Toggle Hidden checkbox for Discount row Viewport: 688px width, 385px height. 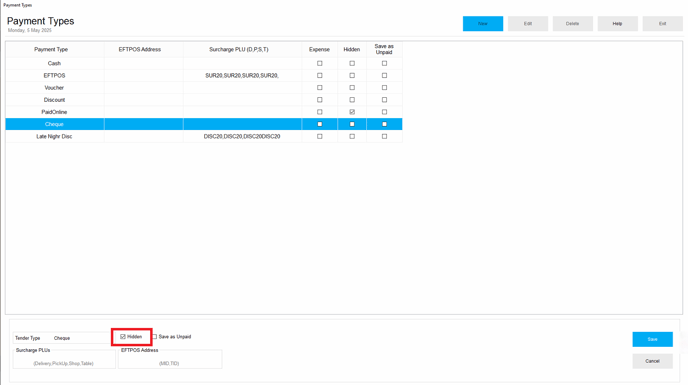352,100
